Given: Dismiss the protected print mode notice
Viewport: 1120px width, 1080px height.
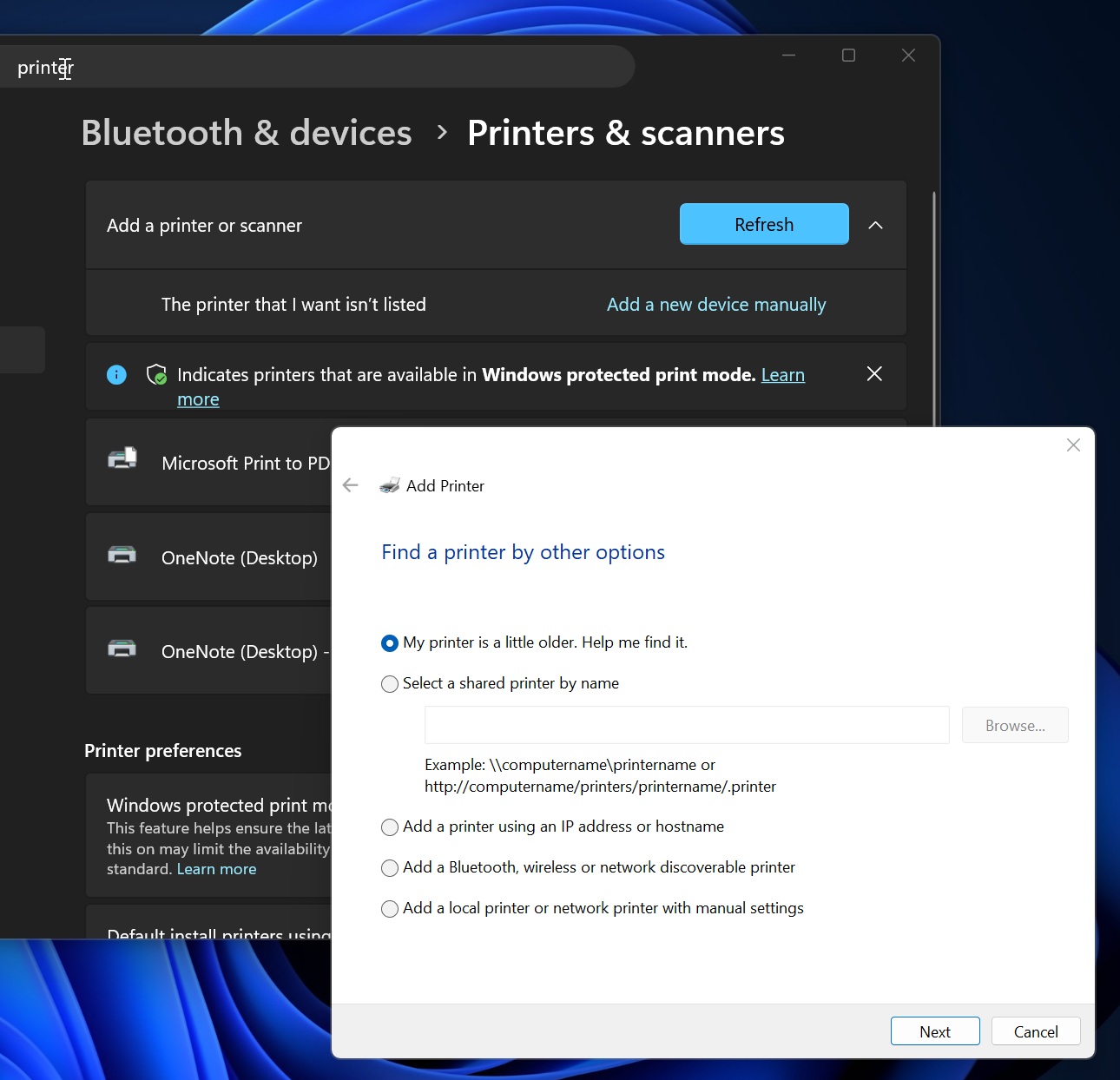Looking at the screenshot, I should (874, 373).
